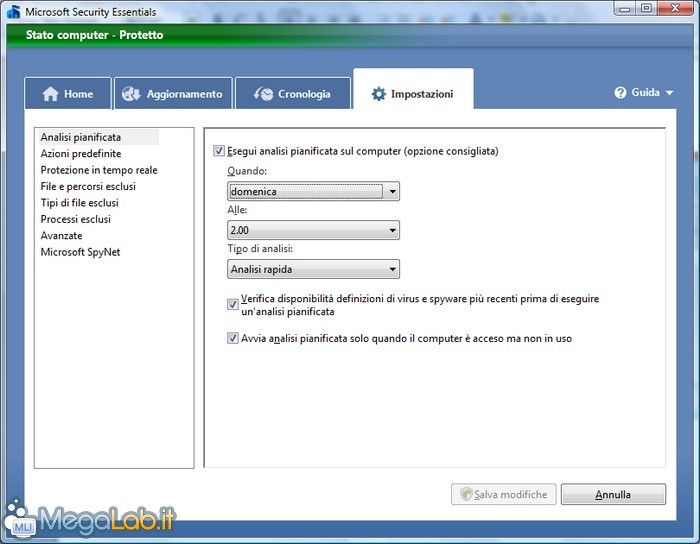Click the Impostazioni gear icon
Viewport: 700px width, 544px height.
tap(379, 94)
